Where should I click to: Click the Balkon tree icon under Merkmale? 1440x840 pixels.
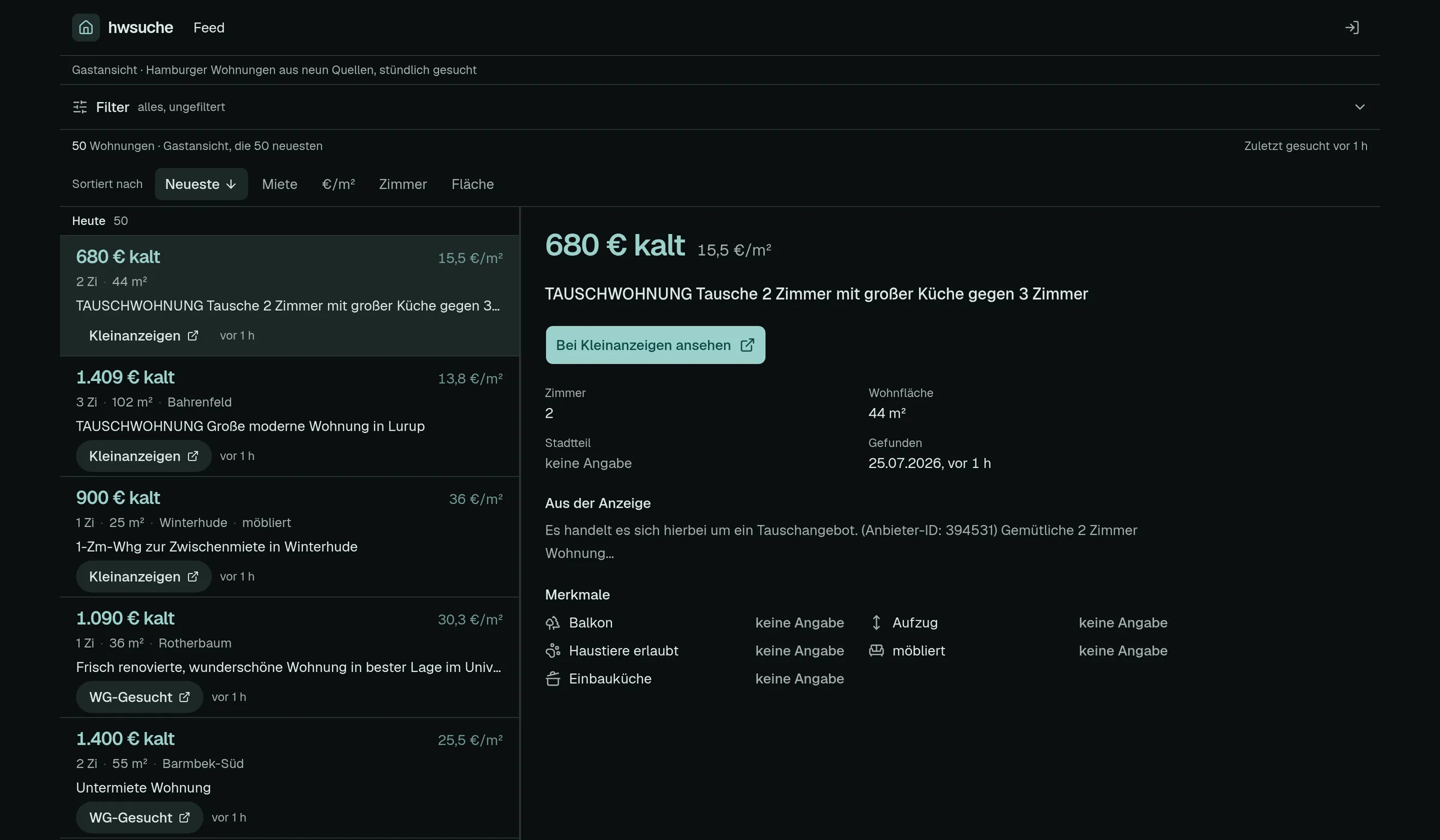click(x=553, y=623)
